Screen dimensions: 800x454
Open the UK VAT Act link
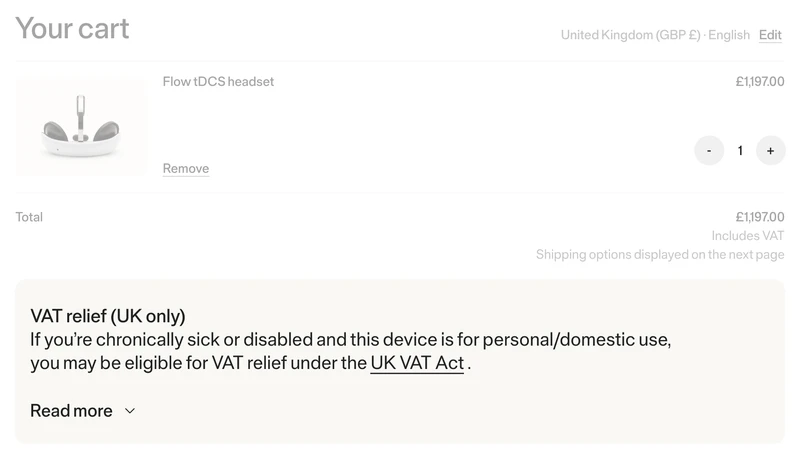click(417, 363)
